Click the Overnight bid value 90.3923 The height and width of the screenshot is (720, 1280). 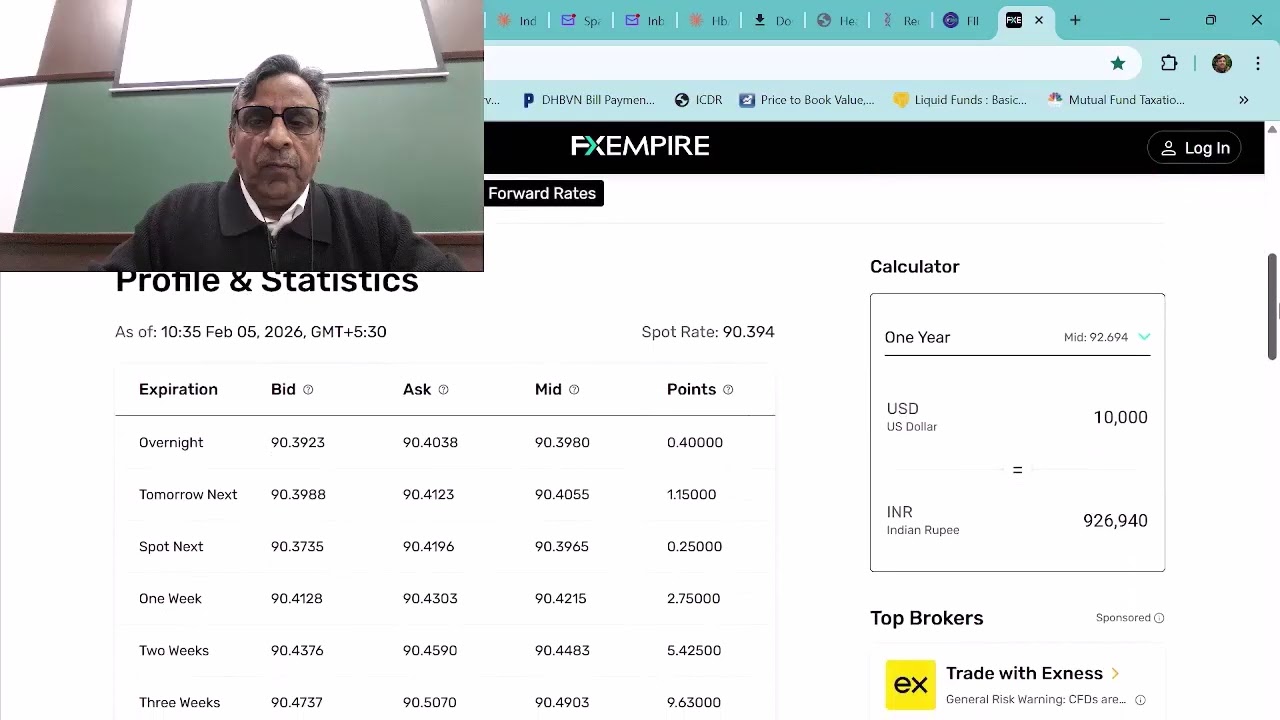click(x=297, y=442)
